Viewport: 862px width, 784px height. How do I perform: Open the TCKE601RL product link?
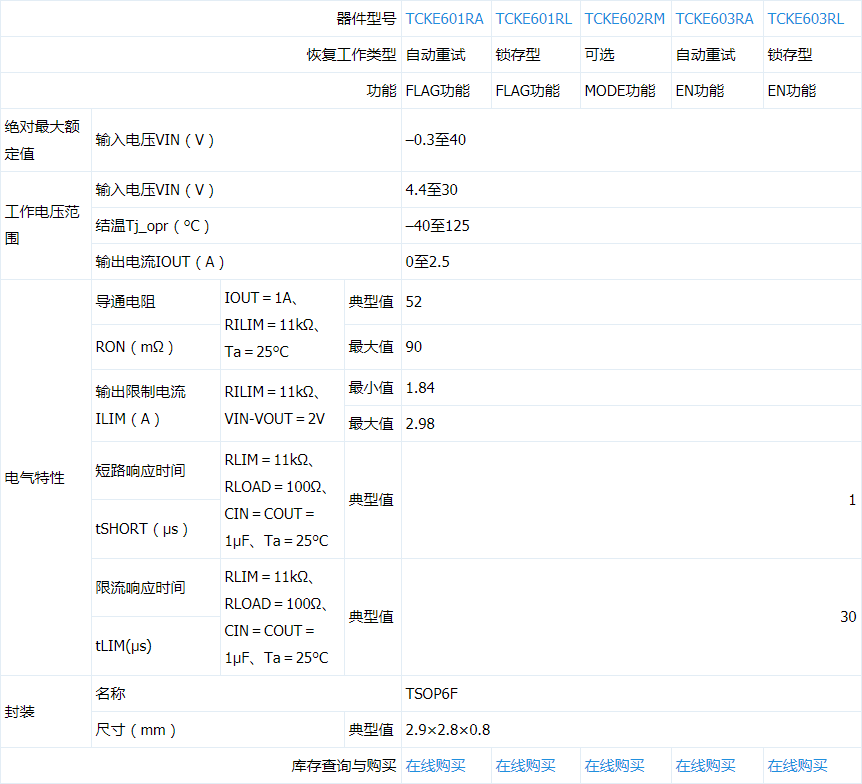point(532,18)
